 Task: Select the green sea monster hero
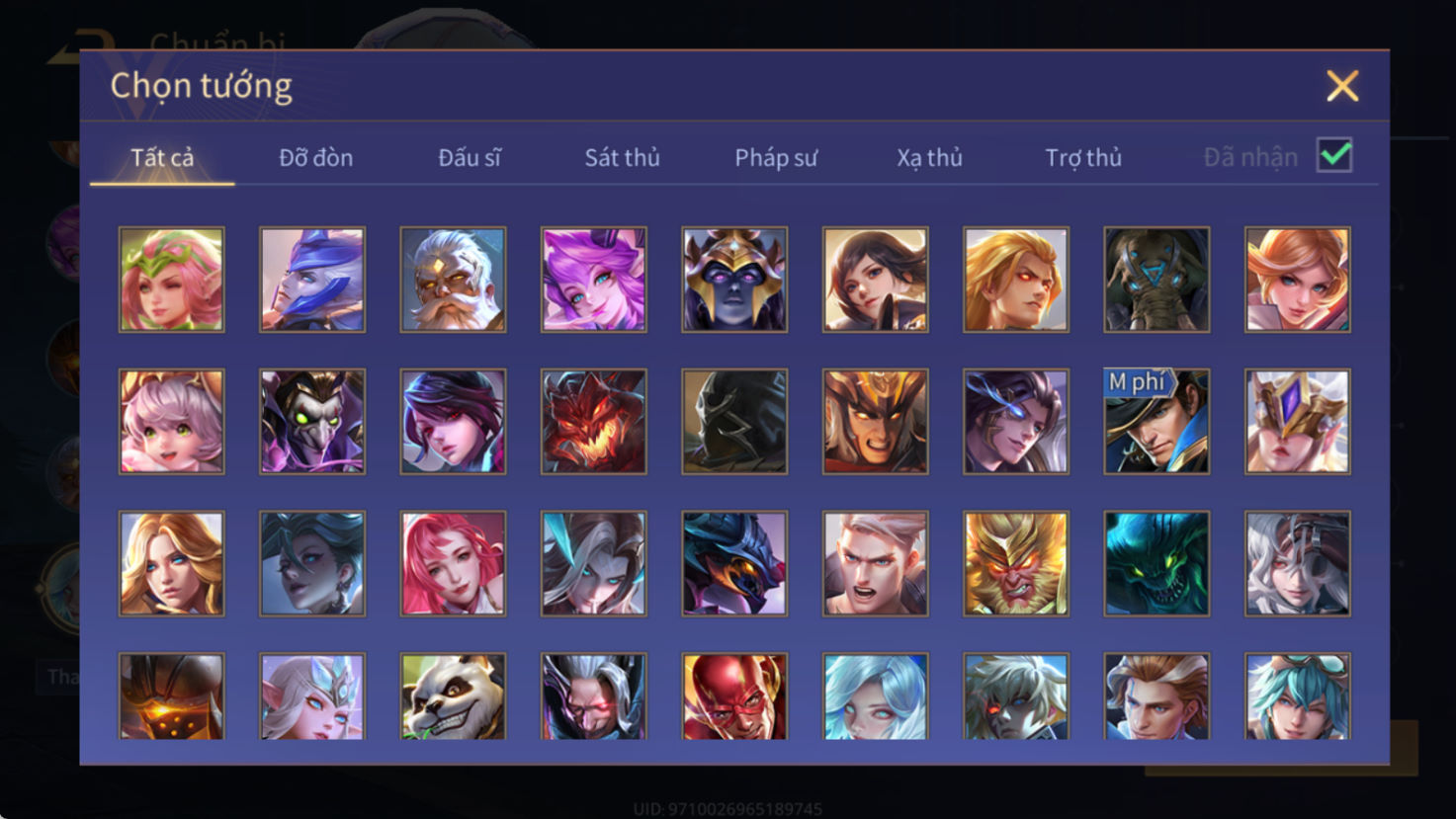point(1156,564)
